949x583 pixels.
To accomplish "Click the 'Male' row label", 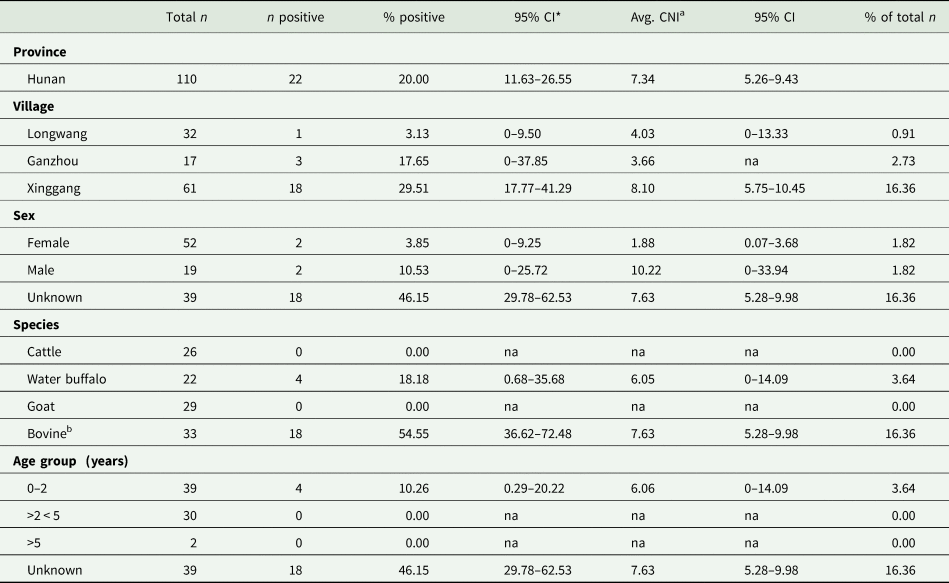I will pyautogui.click(x=45, y=269).
